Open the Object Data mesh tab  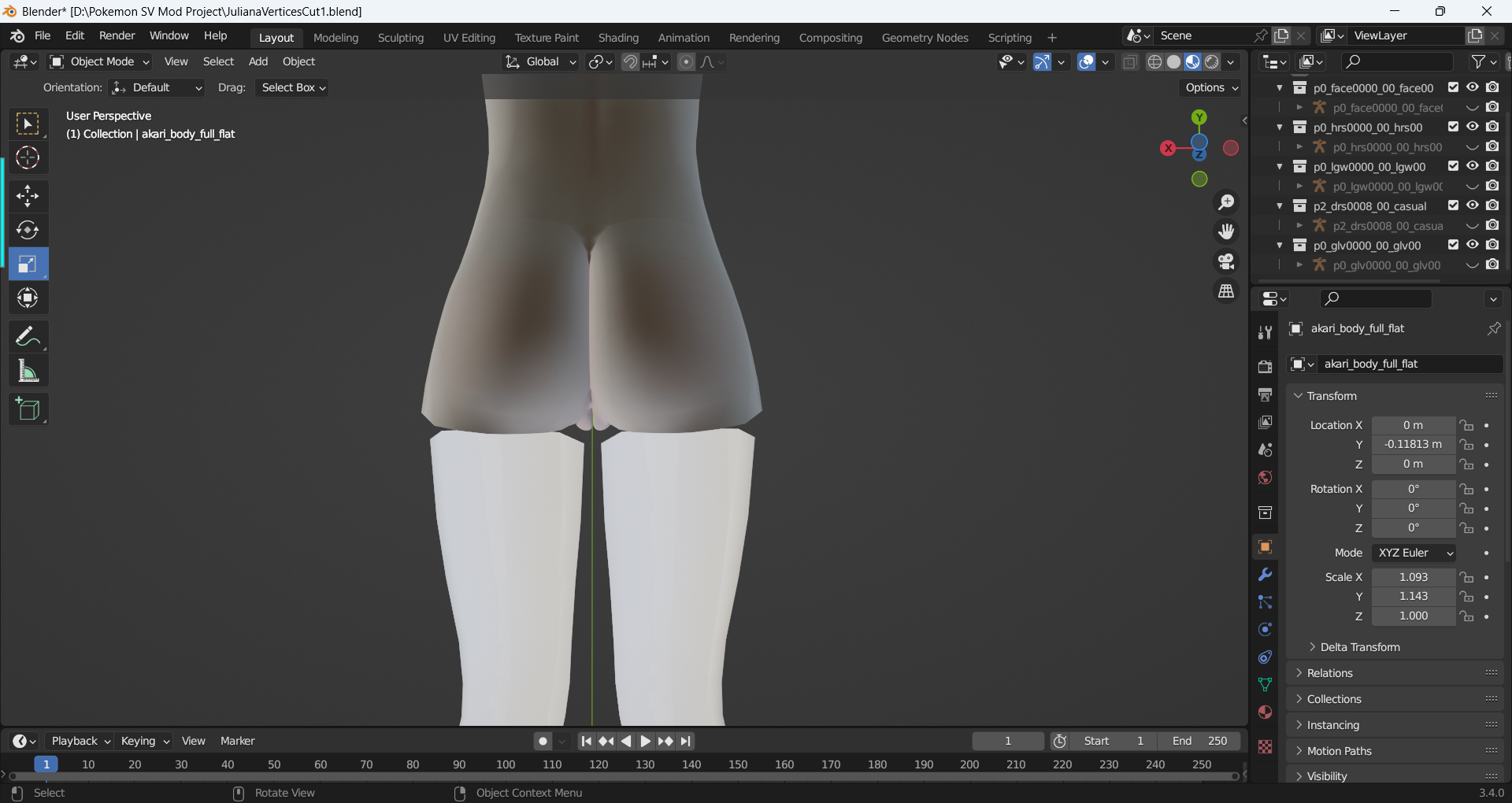click(x=1266, y=684)
